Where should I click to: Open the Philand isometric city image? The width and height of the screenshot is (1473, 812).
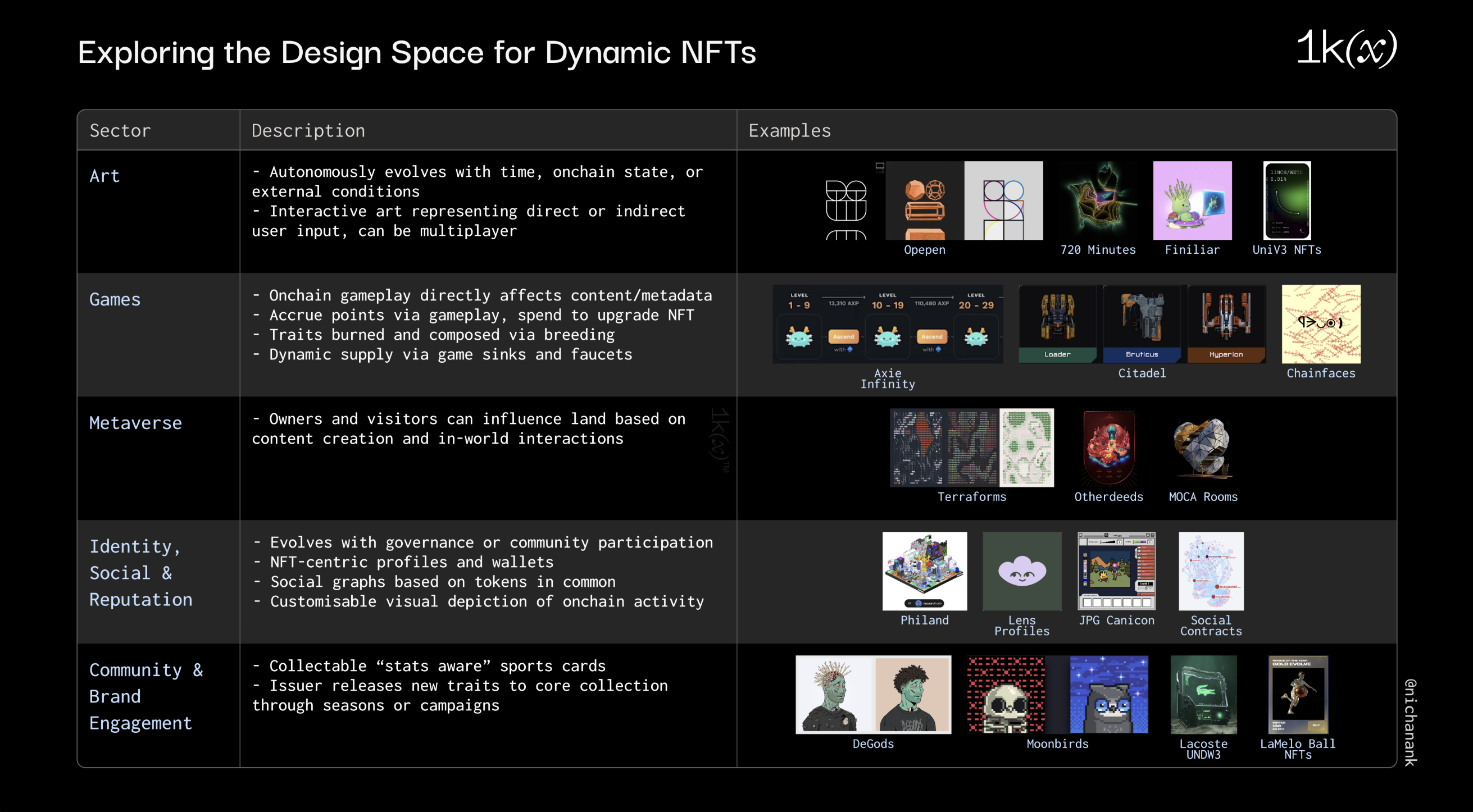pyautogui.click(x=925, y=571)
